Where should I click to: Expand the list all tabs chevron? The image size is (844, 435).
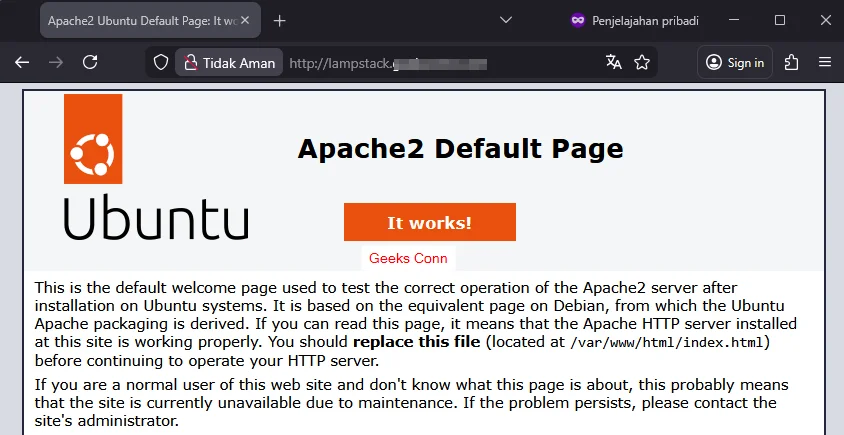coord(505,20)
